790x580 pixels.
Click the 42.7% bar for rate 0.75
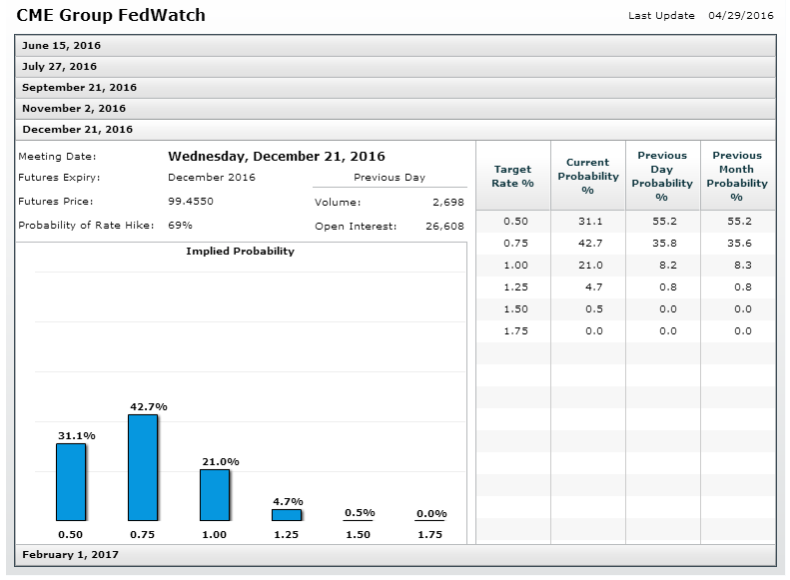[143, 468]
